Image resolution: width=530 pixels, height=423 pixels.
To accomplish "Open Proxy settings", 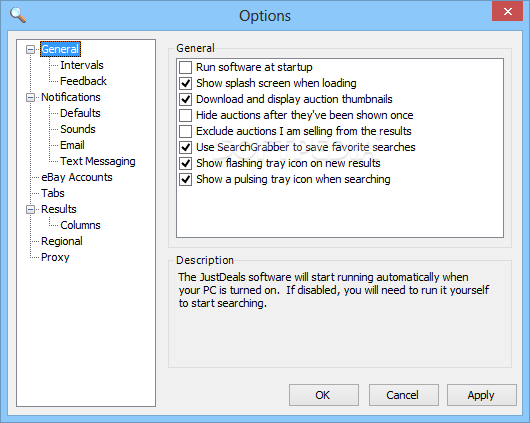I will pos(55,257).
